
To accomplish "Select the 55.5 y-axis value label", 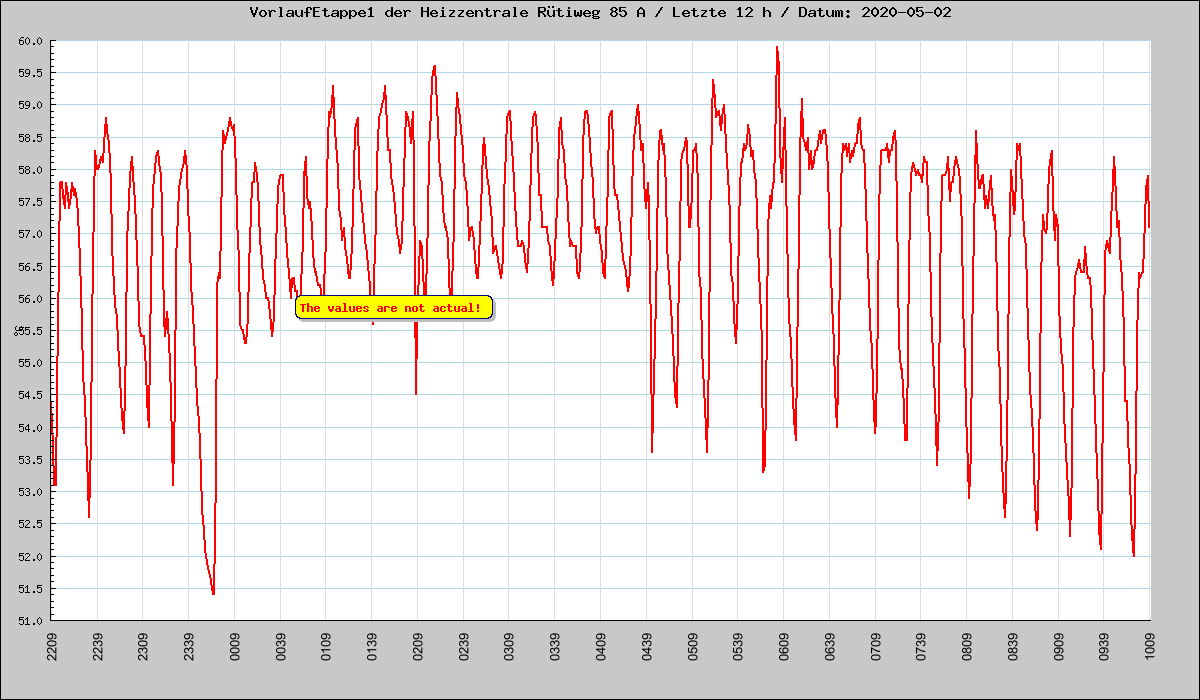I will coord(29,331).
